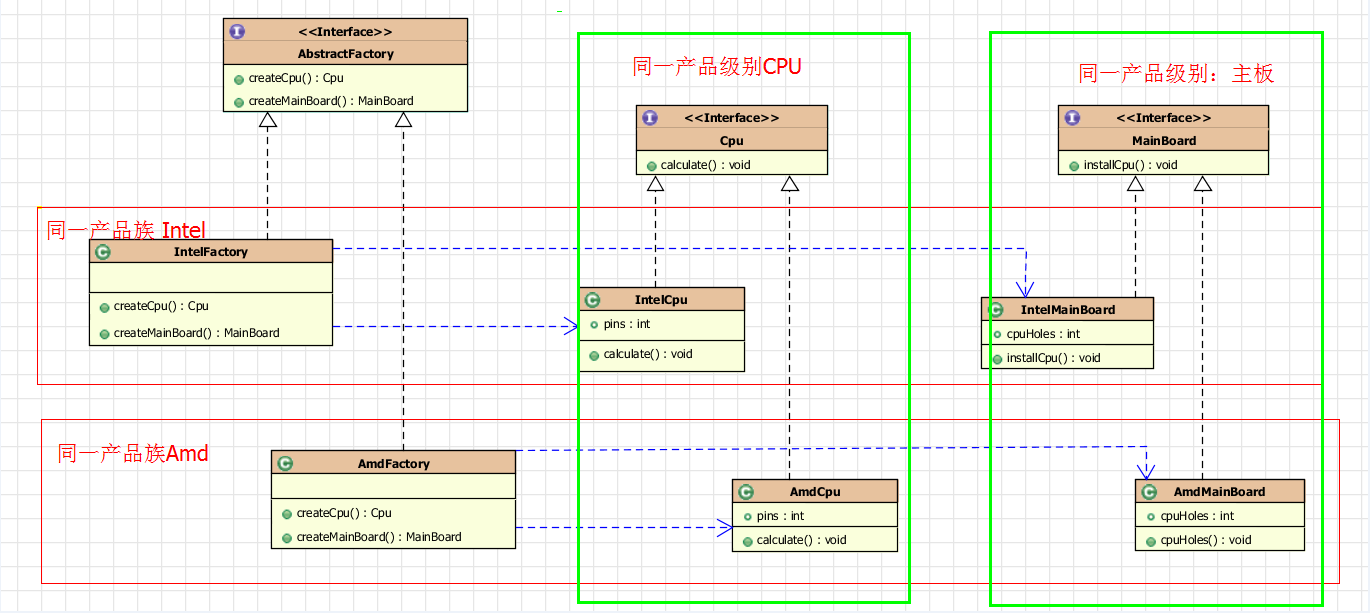1370x613 pixels.
Task: Click the createCpu method icon in AbstractFactory
Action: (239, 78)
